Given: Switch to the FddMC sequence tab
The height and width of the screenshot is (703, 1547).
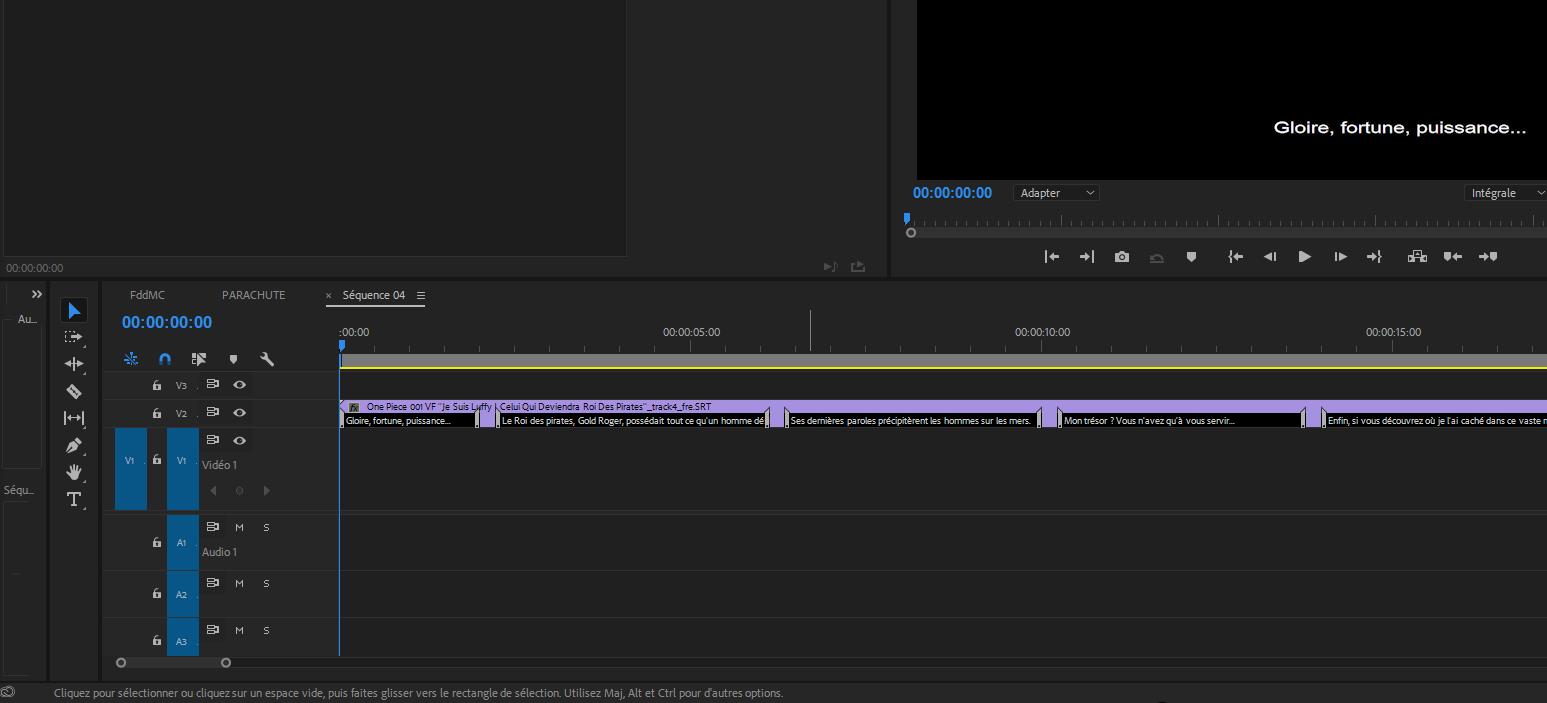Looking at the screenshot, I should tap(147, 295).
